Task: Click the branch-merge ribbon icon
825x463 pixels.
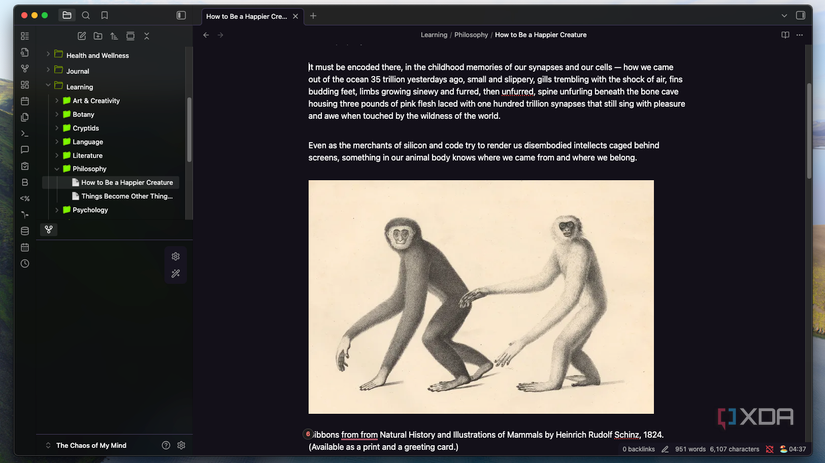Action: [x=25, y=215]
